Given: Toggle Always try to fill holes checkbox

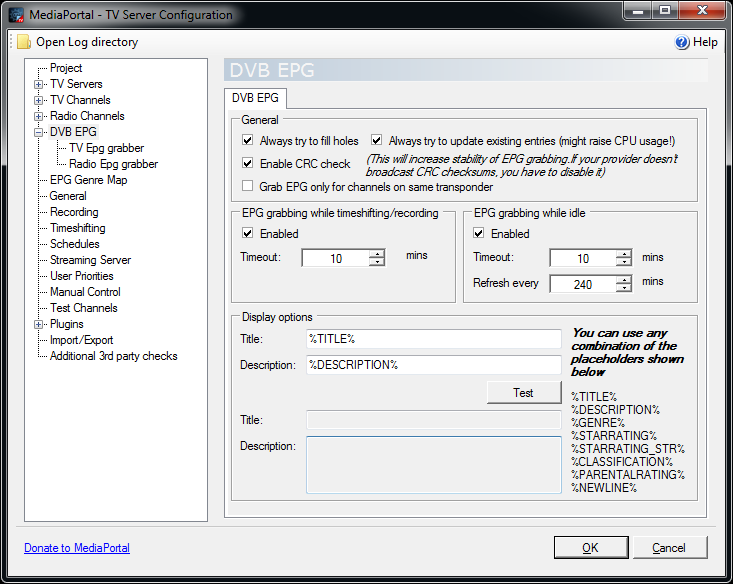Looking at the screenshot, I should pos(248,140).
